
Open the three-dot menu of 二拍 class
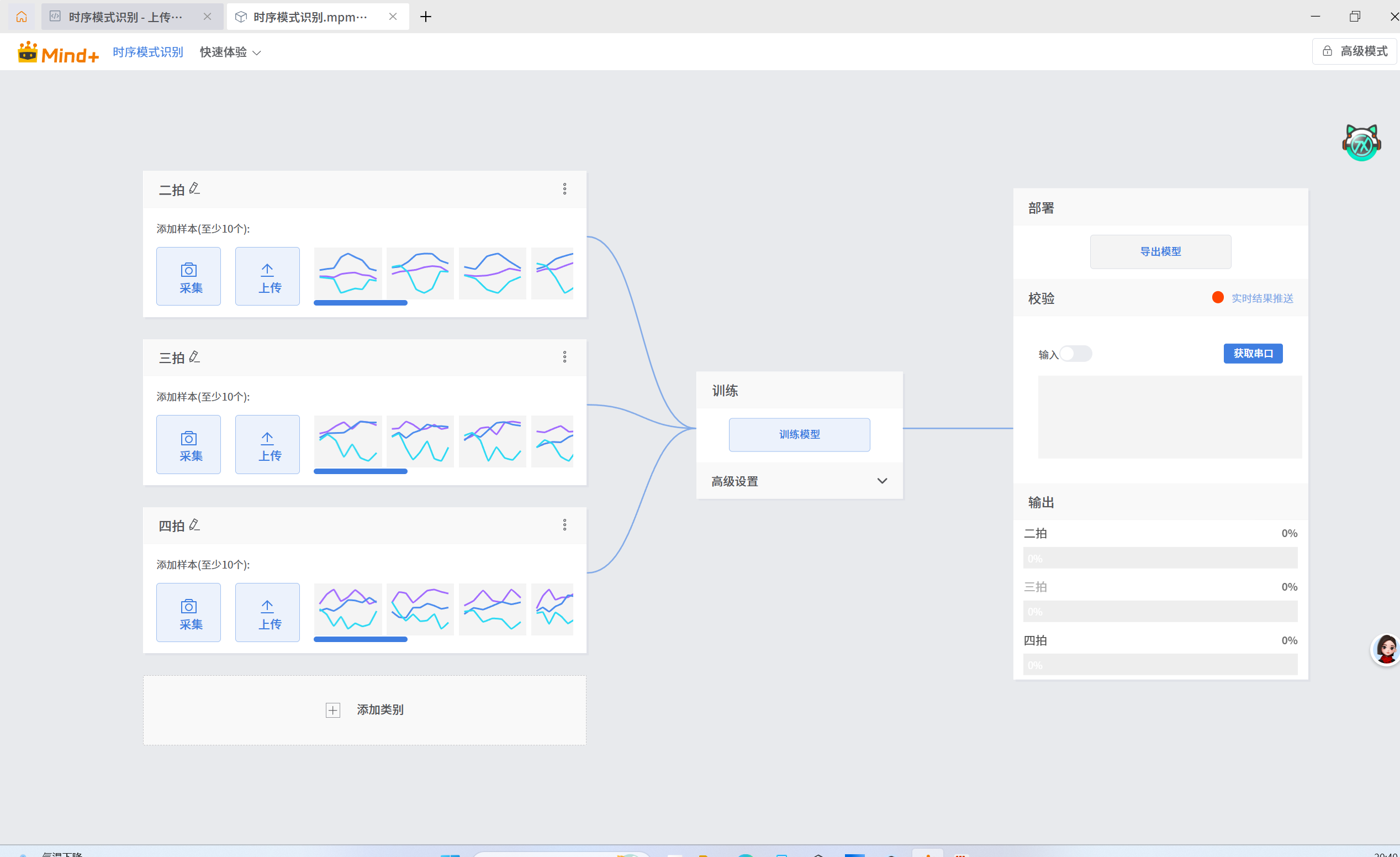click(564, 188)
